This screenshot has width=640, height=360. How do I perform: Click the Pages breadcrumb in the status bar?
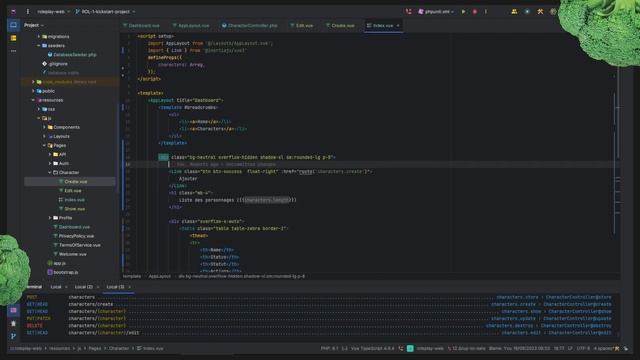(x=95, y=349)
